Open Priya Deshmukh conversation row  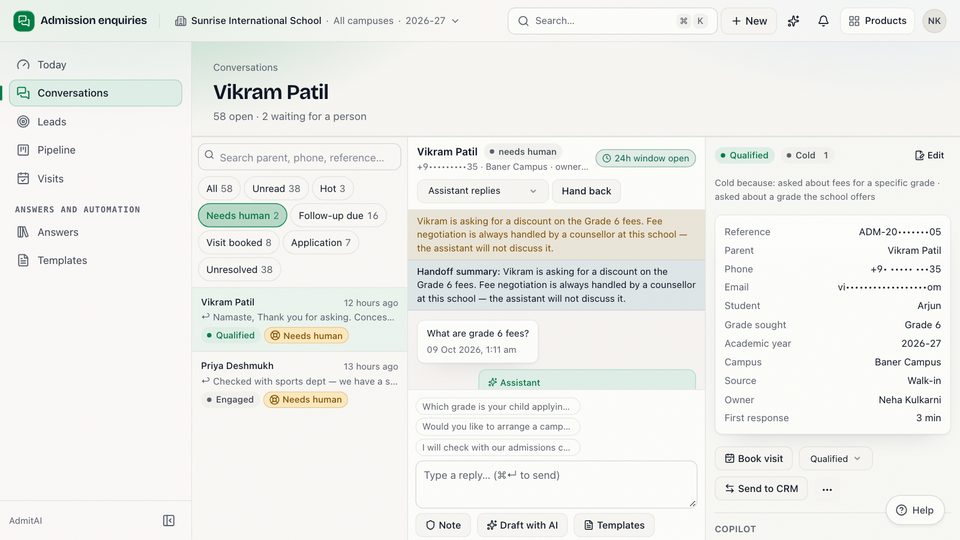[x=299, y=383]
